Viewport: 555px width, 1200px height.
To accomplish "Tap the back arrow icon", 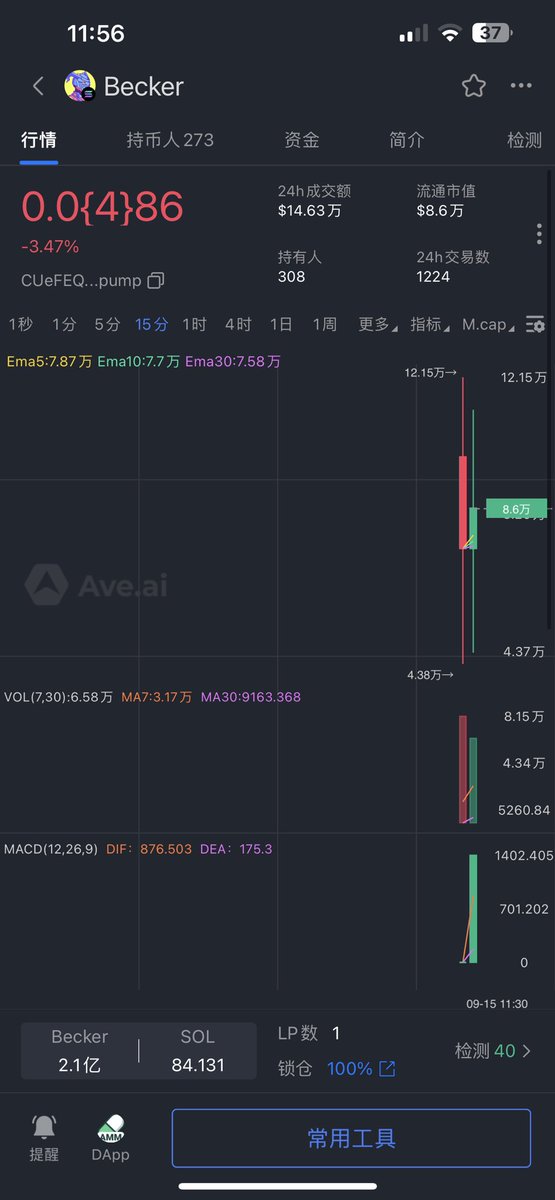I will click(x=38, y=86).
